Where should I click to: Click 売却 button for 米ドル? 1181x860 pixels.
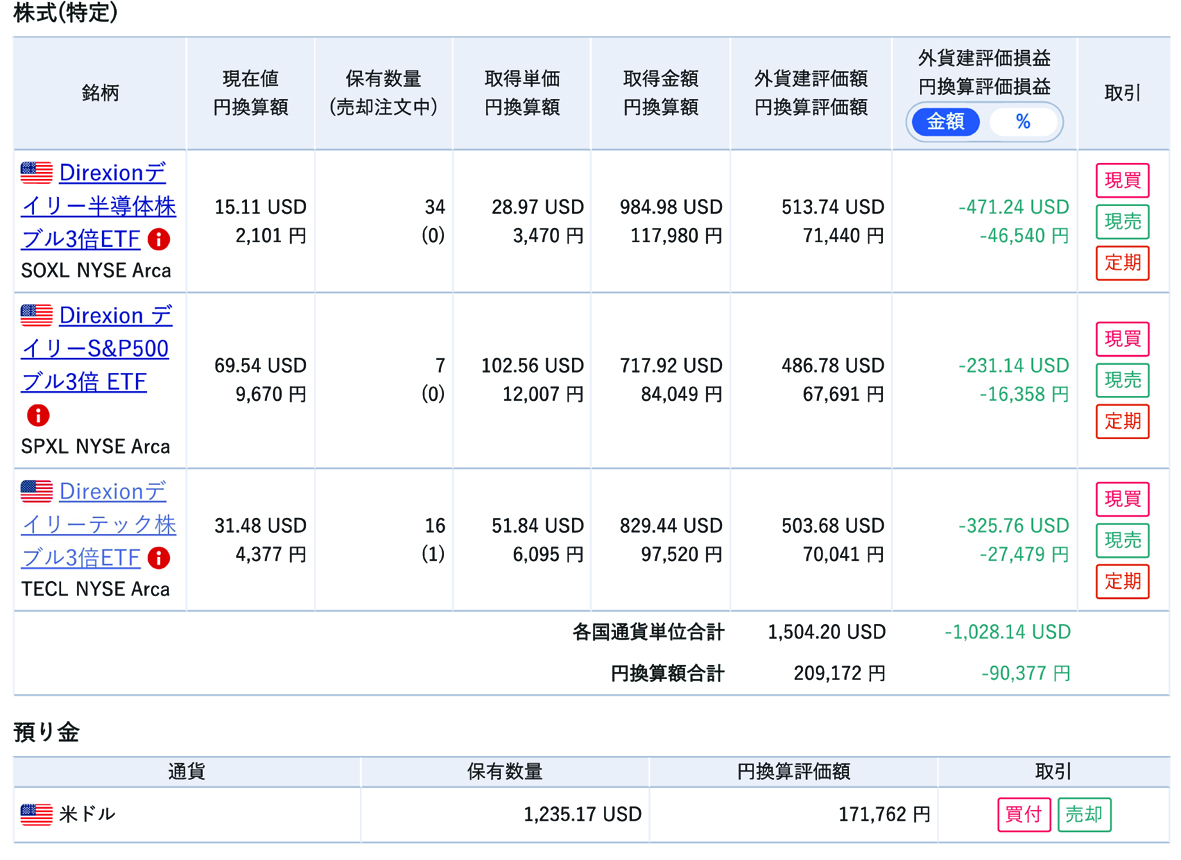coord(1084,815)
